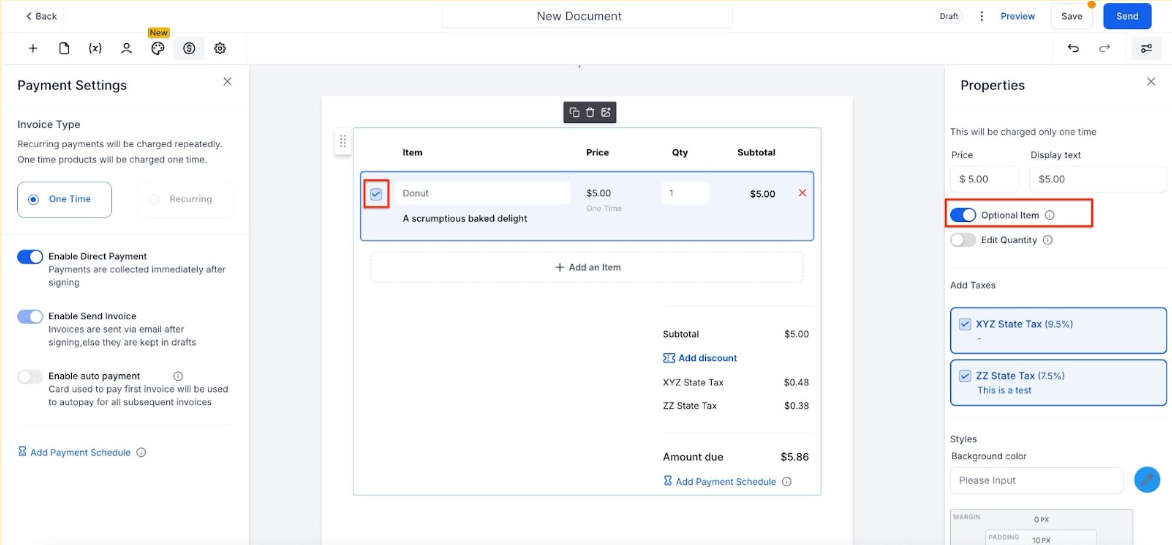
Task: Open the pages document icon
Action: (x=64, y=48)
